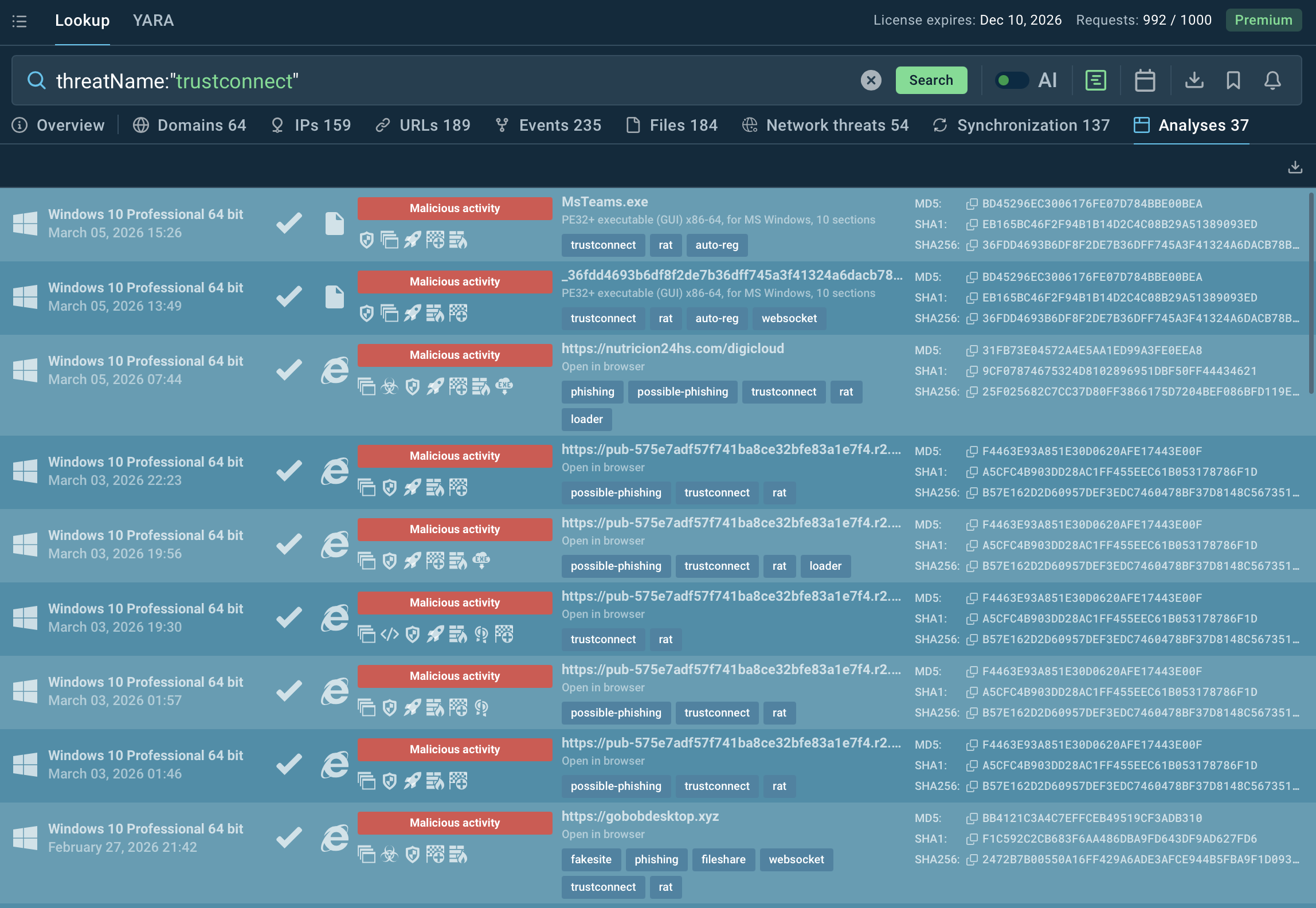Viewport: 1316px width, 908px height.
Task: Open the search history calendar icon
Action: tap(1145, 80)
